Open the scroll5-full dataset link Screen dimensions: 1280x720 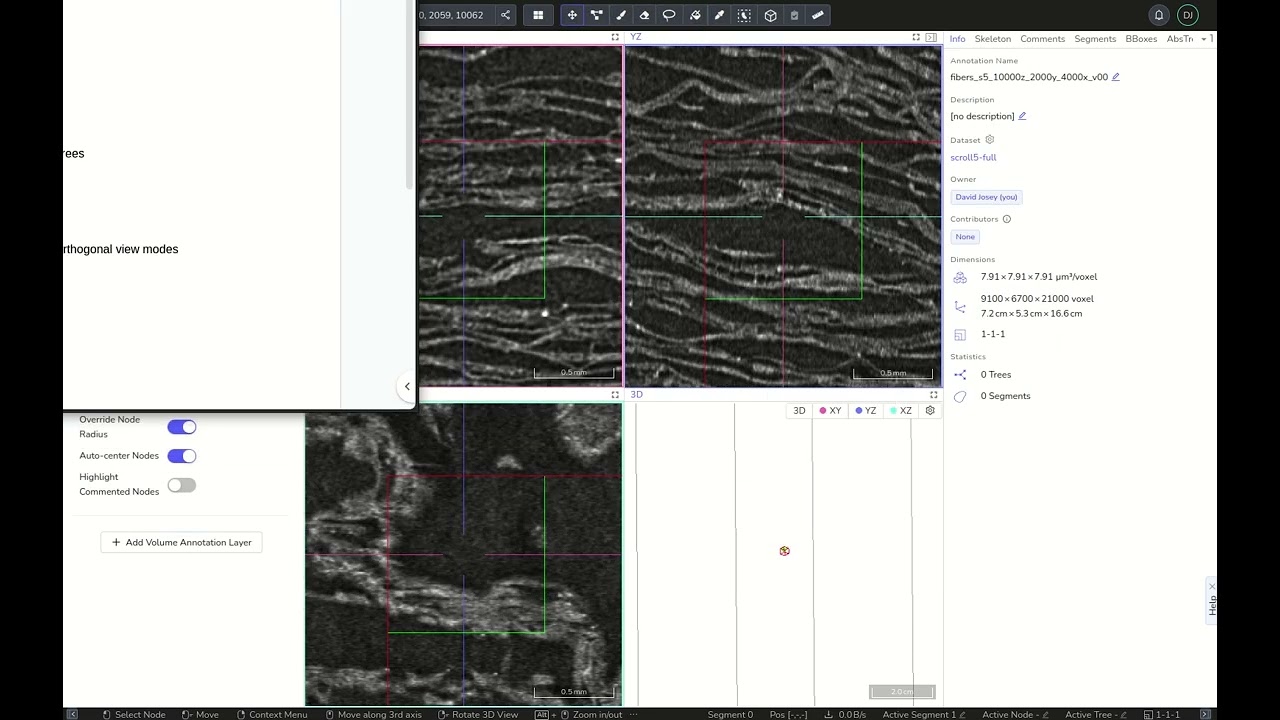(x=973, y=157)
